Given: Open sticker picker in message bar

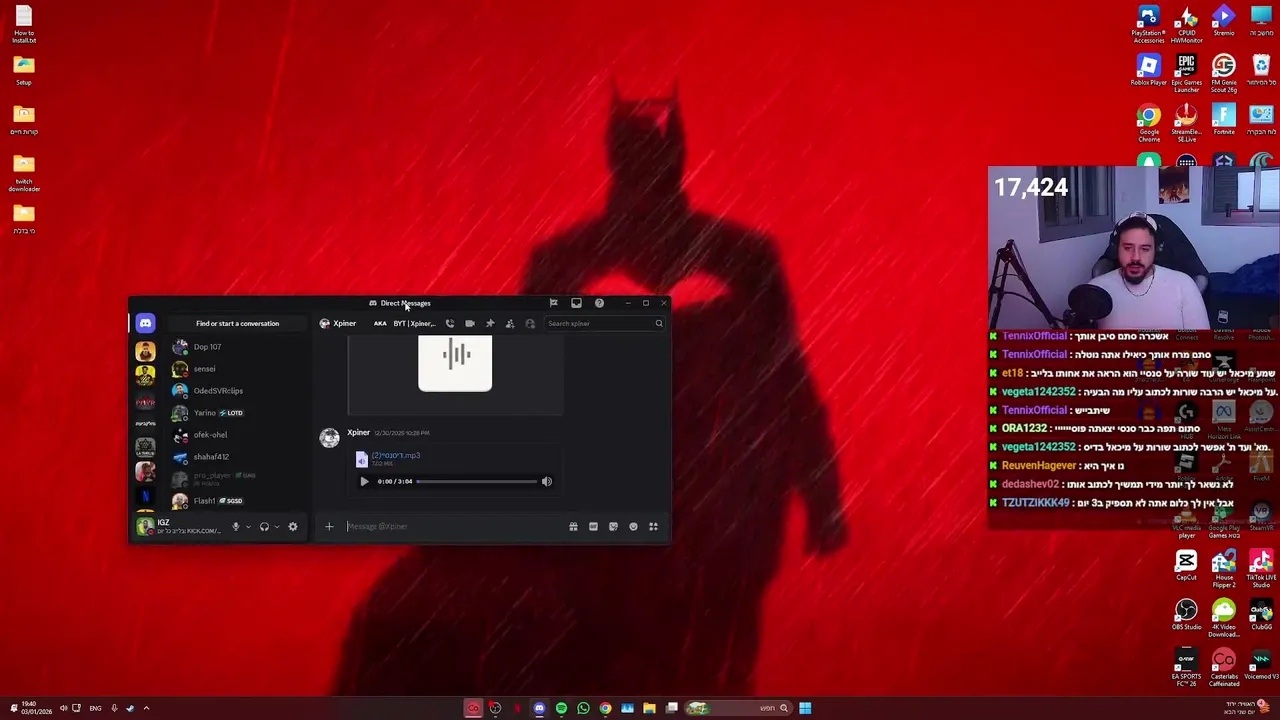Looking at the screenshot, I should pyautogui.click(x=613, y=526).
